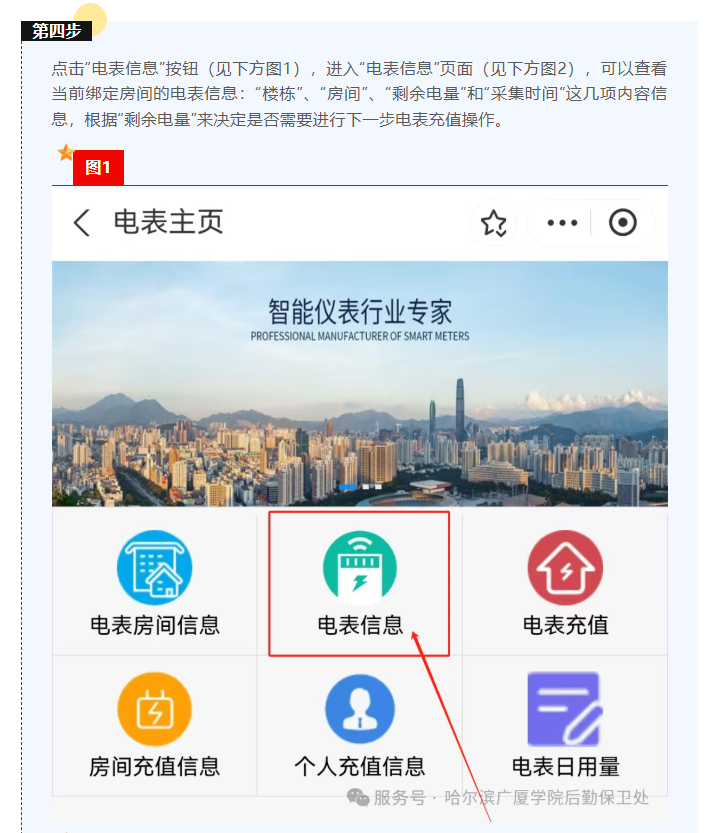Viewport: 719px width, 833px height.
Task: Select the green 电表信息 meter icon
Action: [x=360, y=568]
